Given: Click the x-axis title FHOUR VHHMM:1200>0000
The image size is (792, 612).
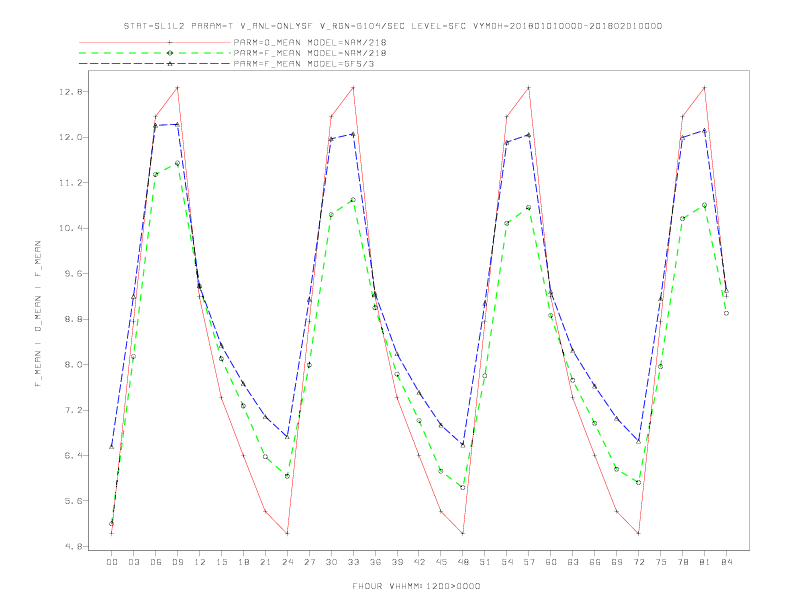Looking at the screenshot, I should (416, 586).
